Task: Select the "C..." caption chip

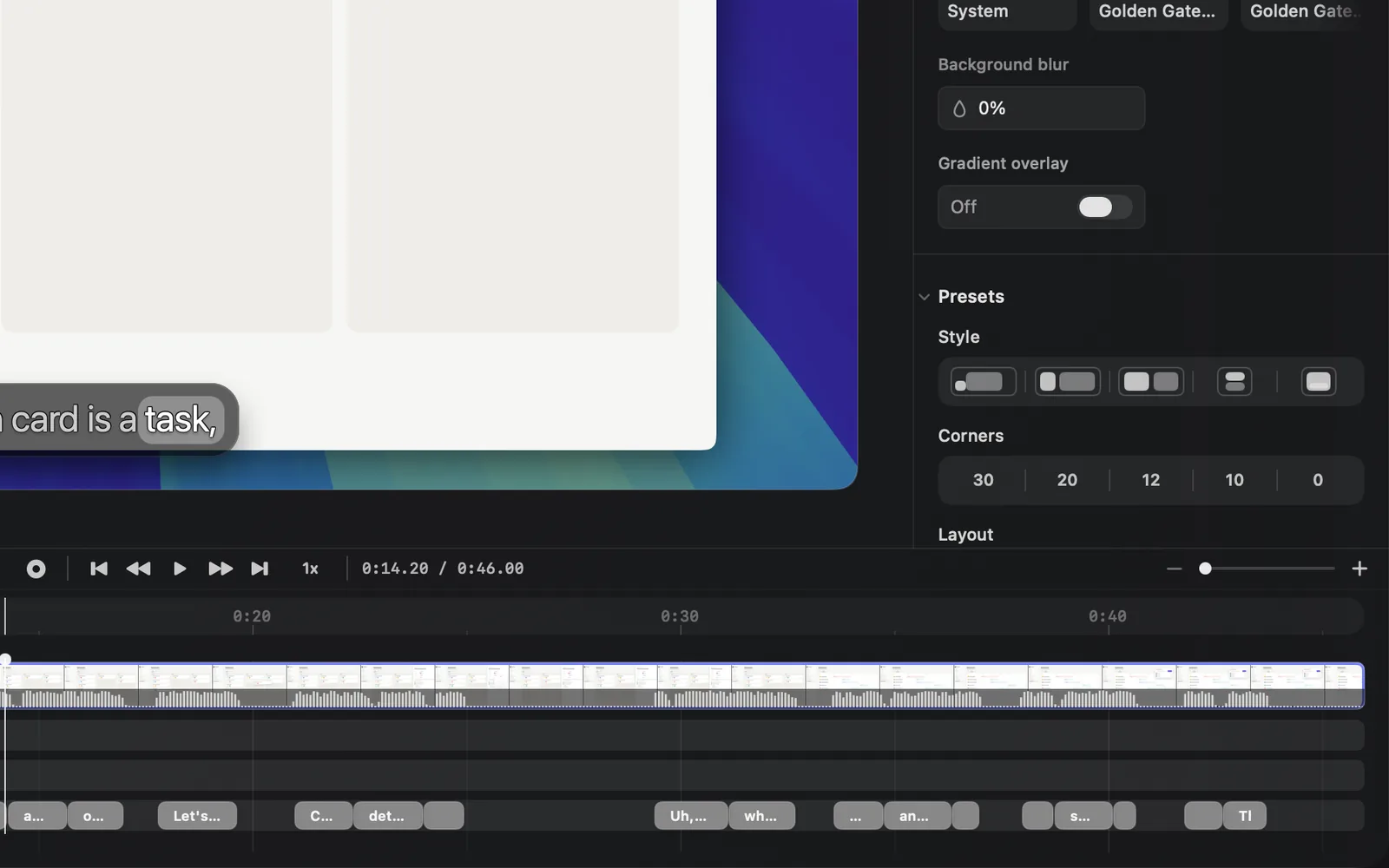Action: [x=323, y=816]
